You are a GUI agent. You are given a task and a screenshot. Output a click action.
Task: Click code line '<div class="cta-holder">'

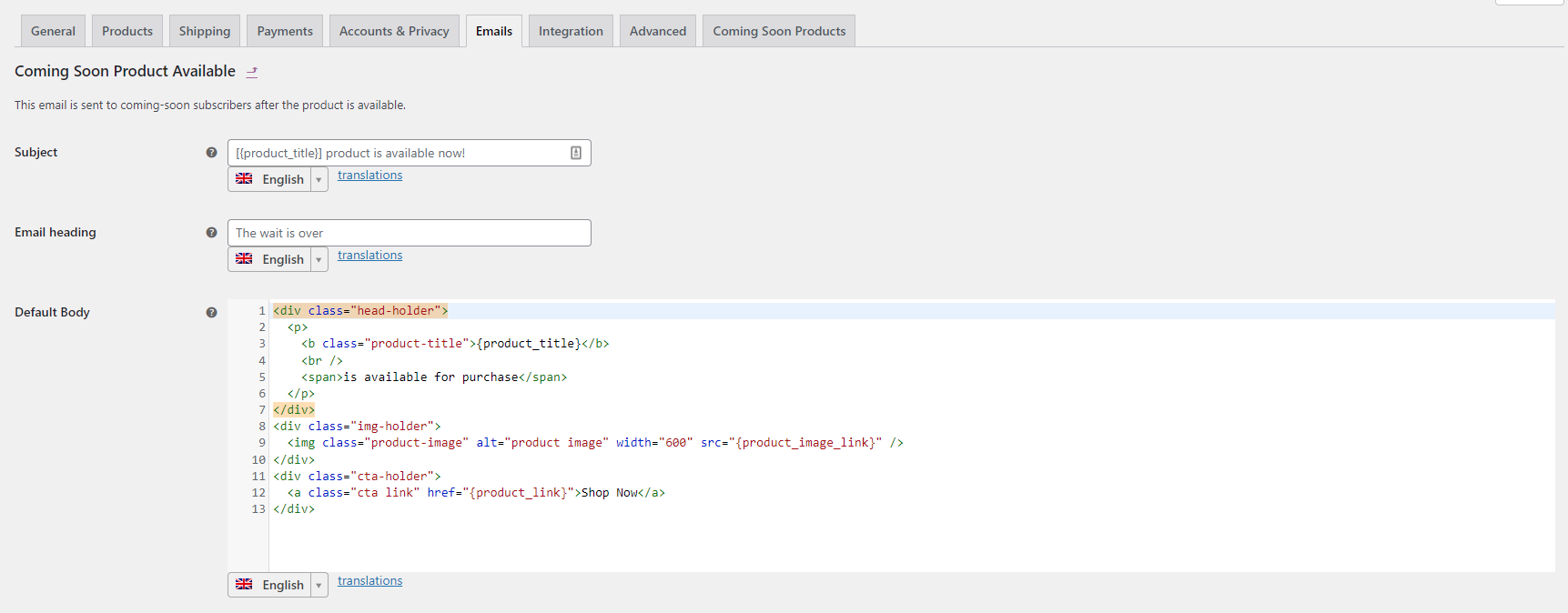click(357, 477)
